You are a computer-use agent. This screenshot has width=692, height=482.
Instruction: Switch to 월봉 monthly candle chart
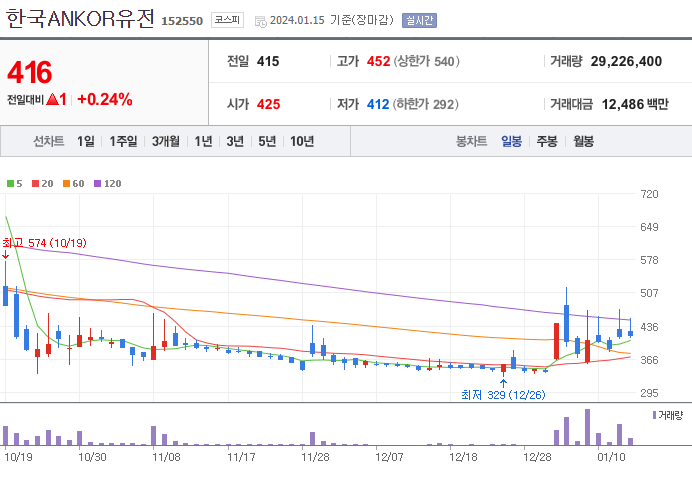tap(583, 141)
